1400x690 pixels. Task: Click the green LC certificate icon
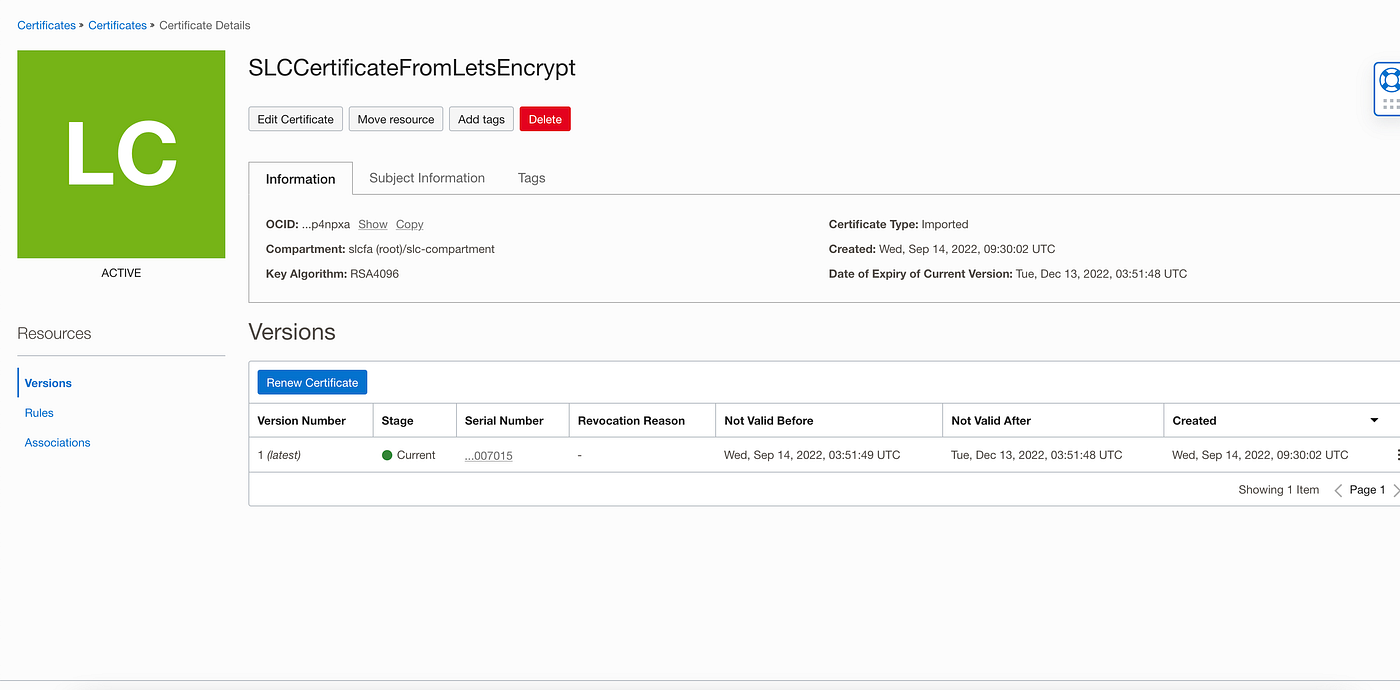(x=121, y=154)
